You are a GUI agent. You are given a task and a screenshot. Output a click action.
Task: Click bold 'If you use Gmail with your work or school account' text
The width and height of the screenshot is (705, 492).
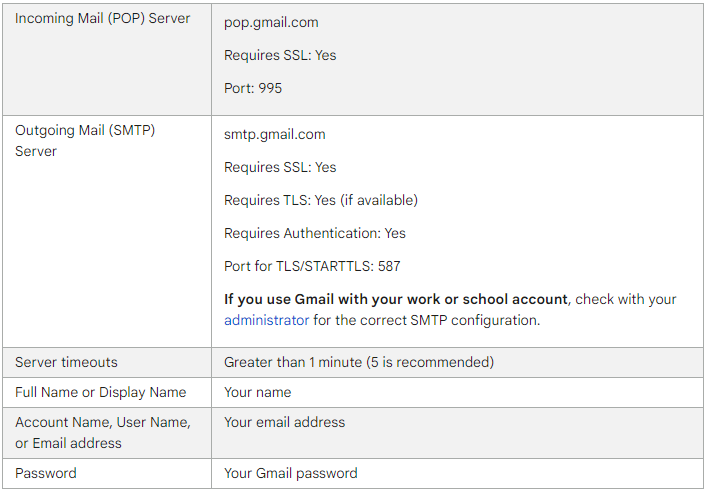(x=396, y=300)
